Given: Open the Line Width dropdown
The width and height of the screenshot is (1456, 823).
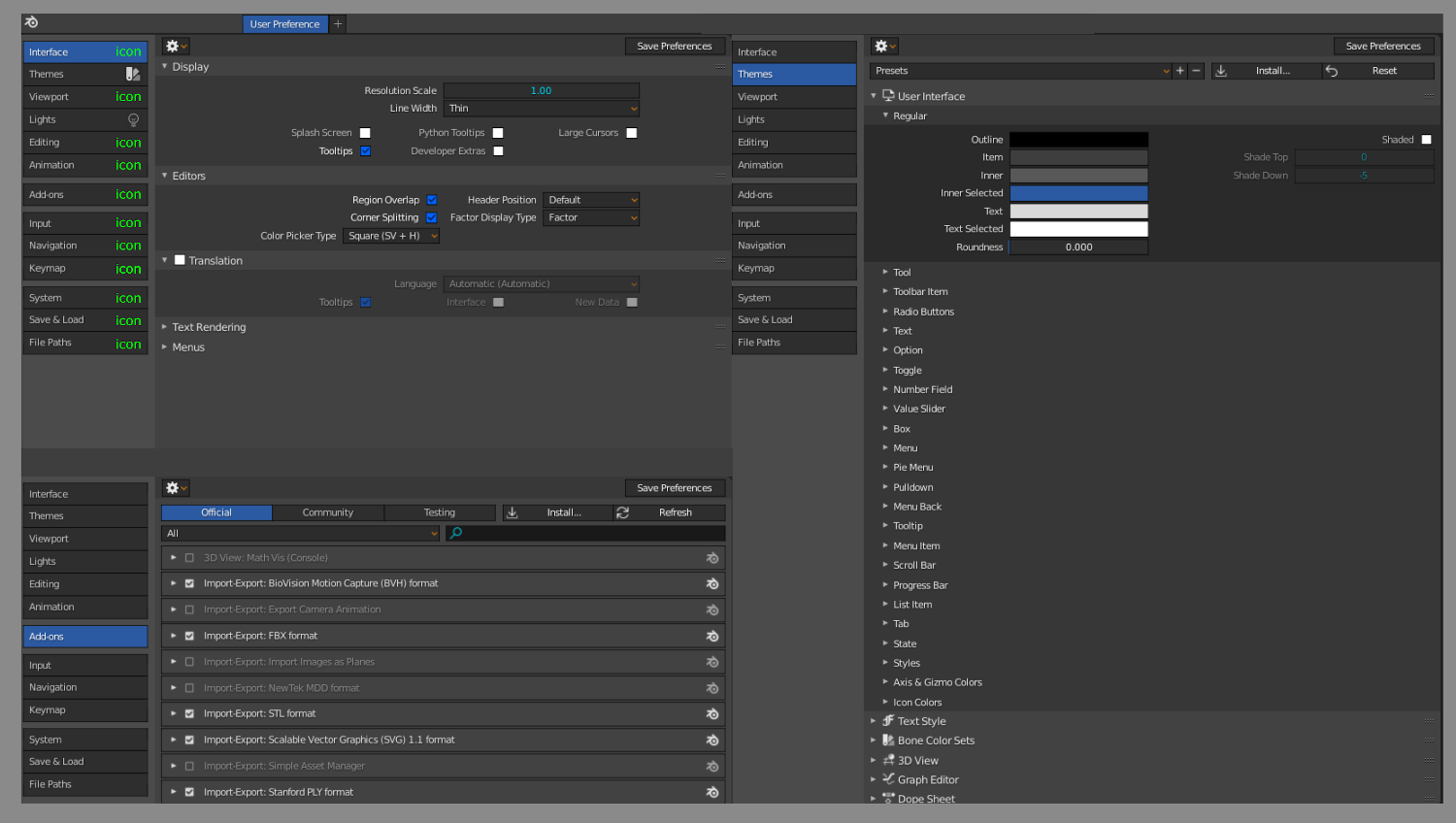Looking at the screenshot, I should (542, 109).
